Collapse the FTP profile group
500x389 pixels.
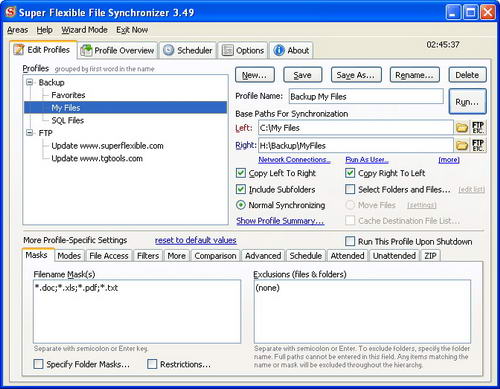(x=30, y=133)
